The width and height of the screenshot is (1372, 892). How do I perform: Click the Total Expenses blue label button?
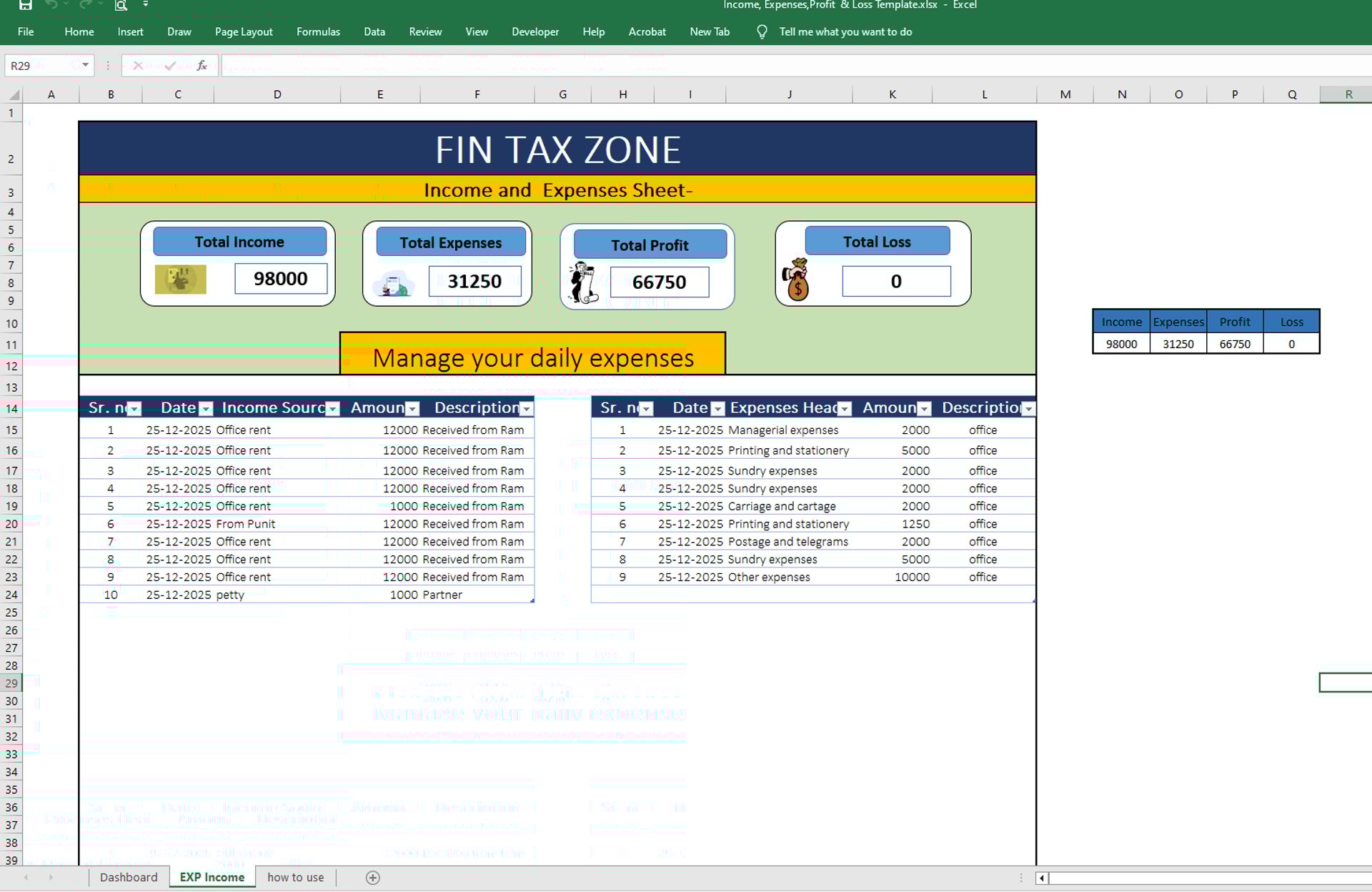(x=450, y=243)
